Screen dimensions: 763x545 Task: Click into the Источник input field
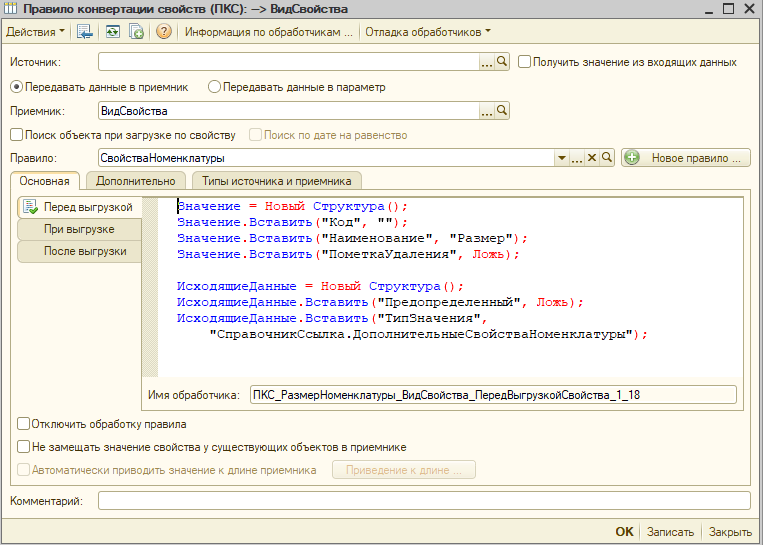click(289, 62)
